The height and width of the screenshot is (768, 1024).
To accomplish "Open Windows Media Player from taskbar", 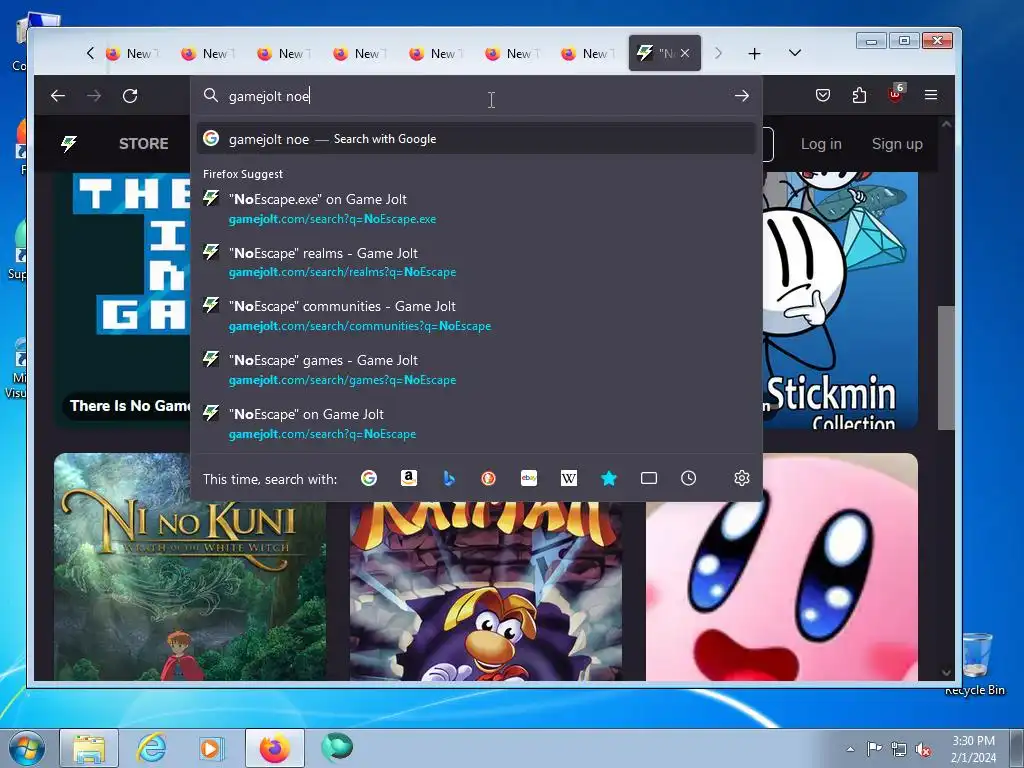I will pos(210,748).
